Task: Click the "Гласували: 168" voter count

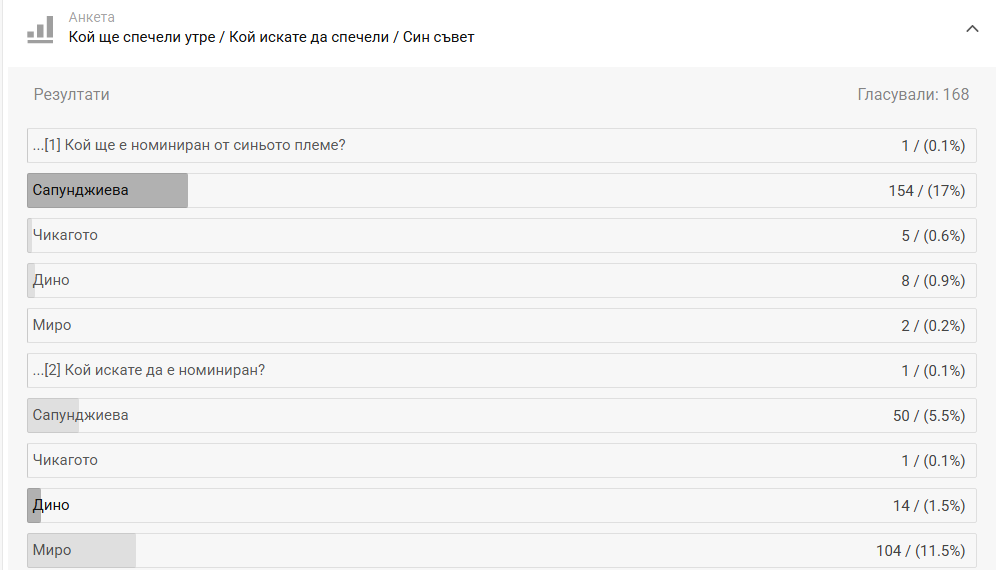Action: [913, 95]
